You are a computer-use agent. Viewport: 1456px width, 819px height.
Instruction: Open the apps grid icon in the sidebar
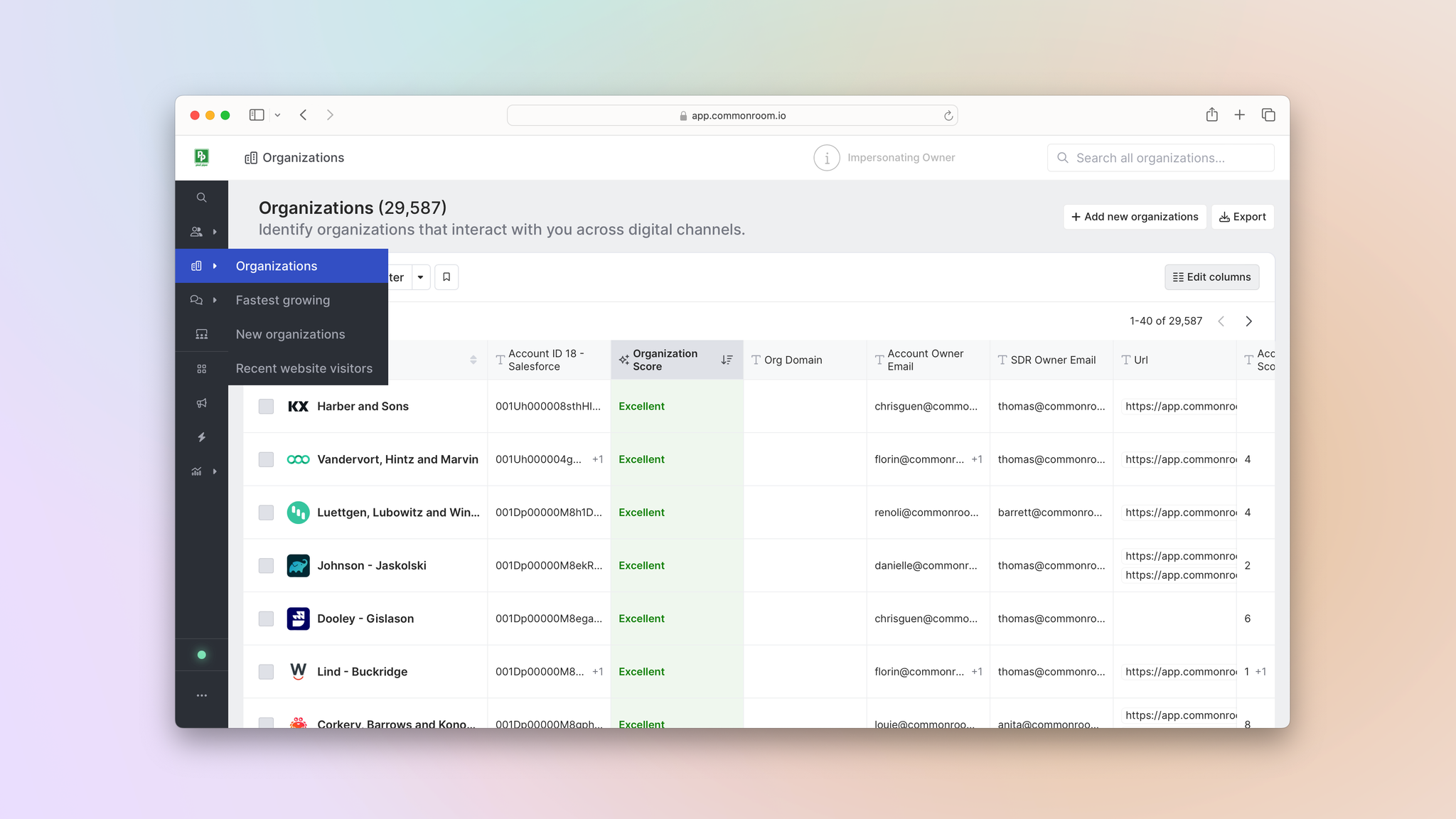(x=202, y=368)
